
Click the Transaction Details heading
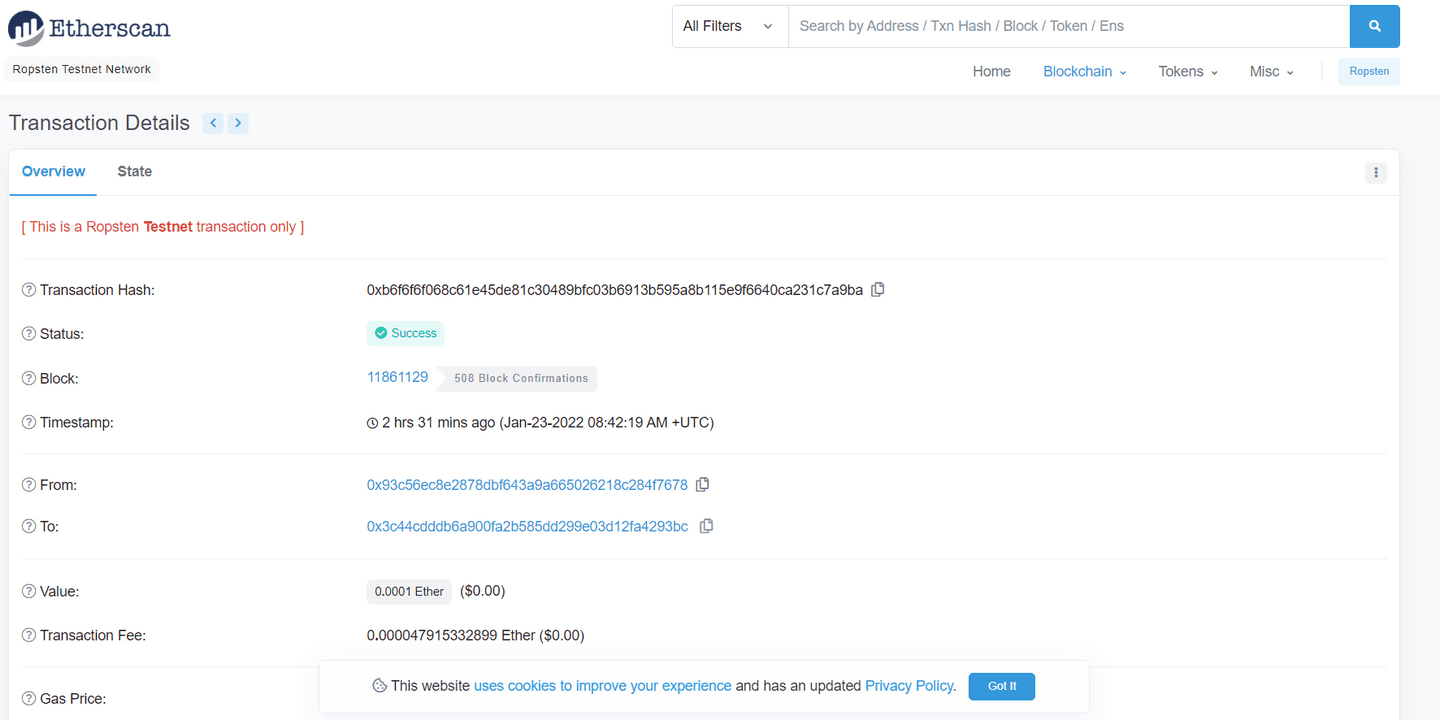pos(99,123)
